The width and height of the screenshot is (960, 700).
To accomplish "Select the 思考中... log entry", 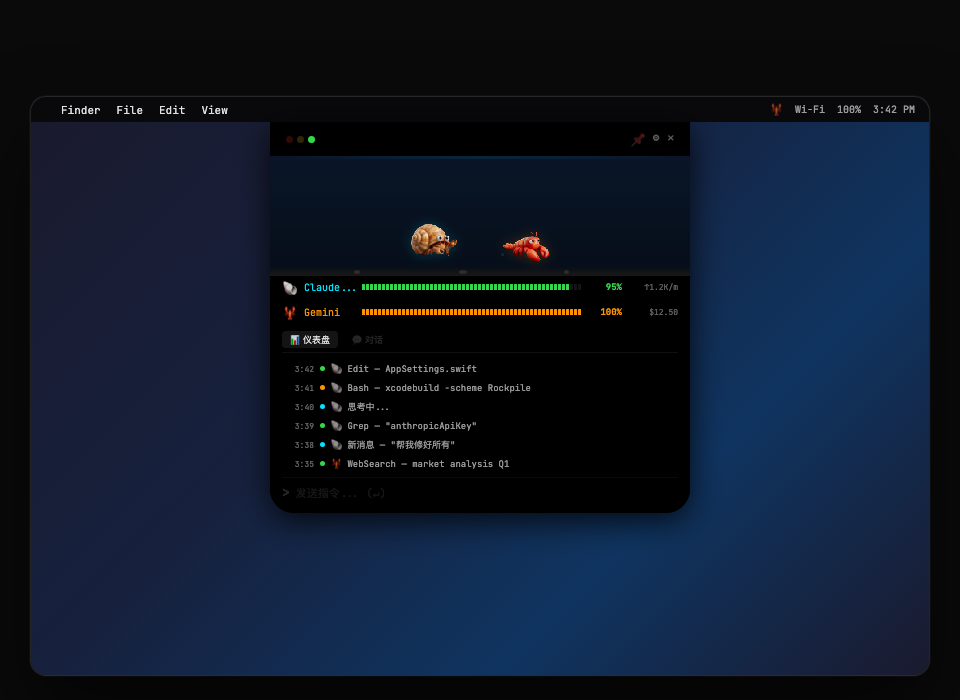I will [x=480, y=407].
